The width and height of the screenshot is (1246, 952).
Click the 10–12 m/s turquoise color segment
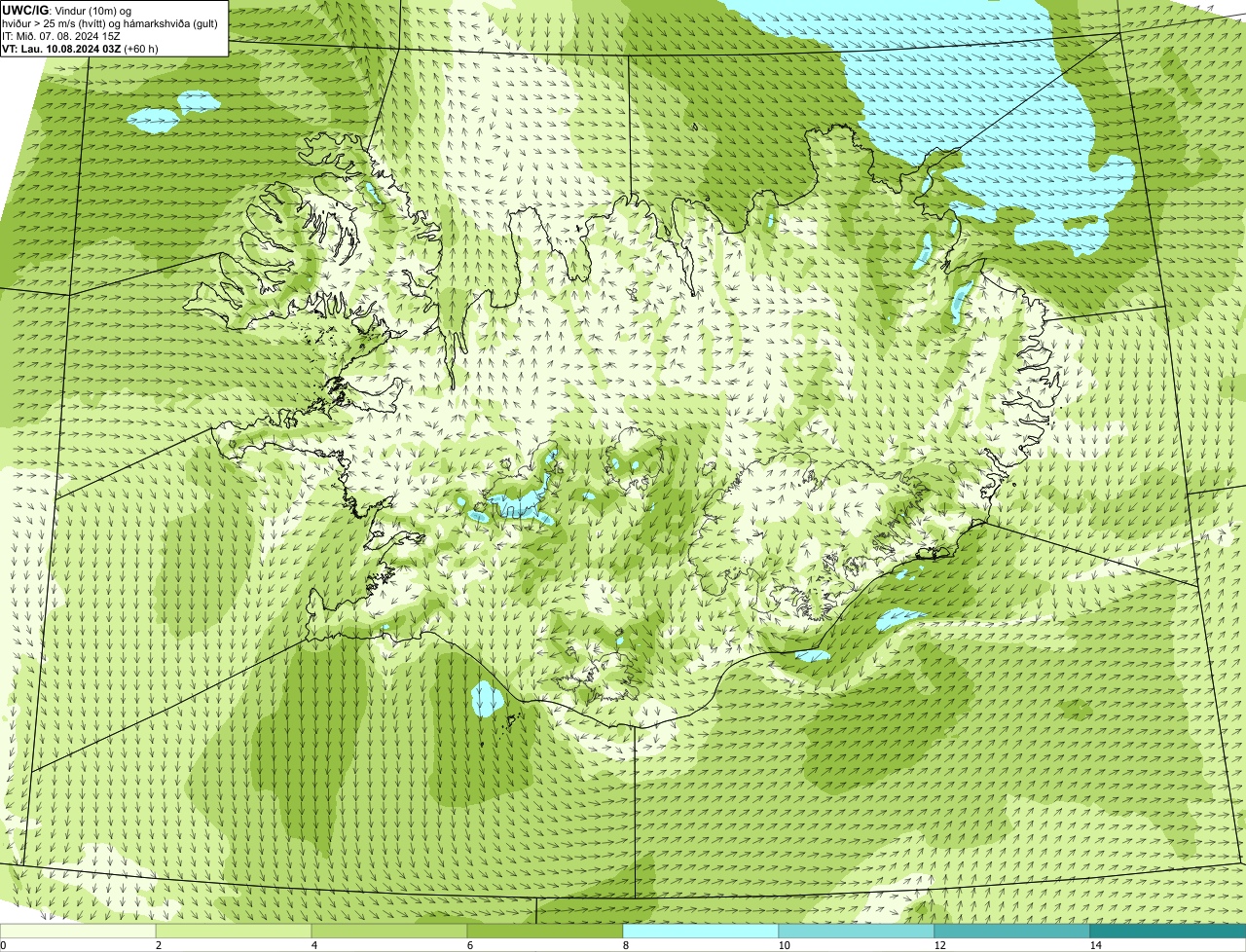point(857,931)
